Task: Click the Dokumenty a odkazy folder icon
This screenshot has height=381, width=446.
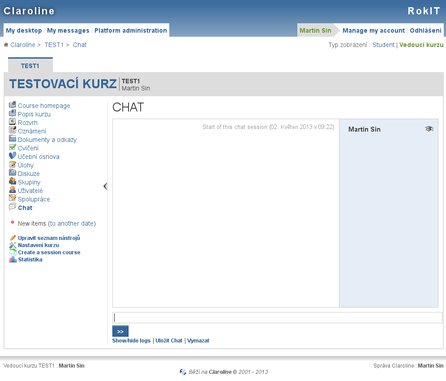Action: [x=12, y=139]
